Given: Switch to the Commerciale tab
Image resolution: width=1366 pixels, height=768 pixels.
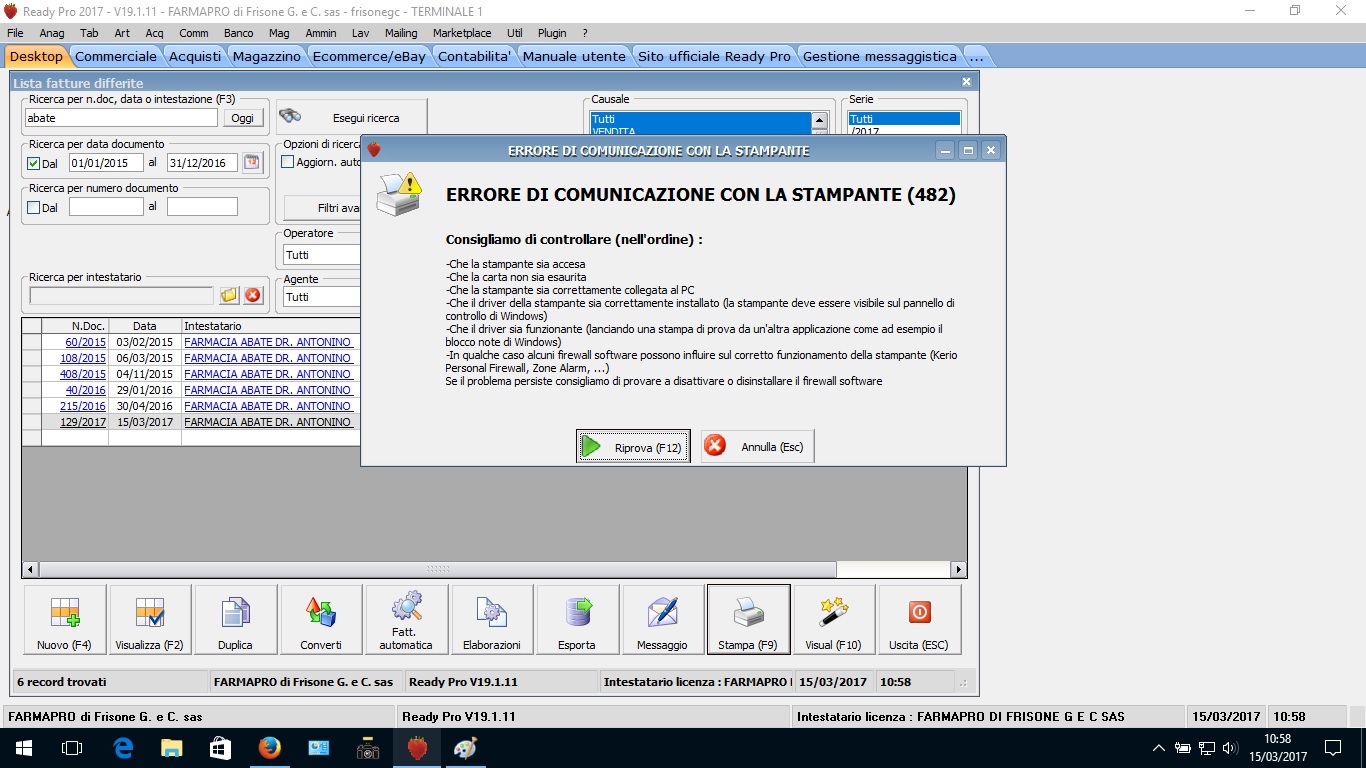Looking at the screenshot, I should pyautogui.click(x=116, y=56).
